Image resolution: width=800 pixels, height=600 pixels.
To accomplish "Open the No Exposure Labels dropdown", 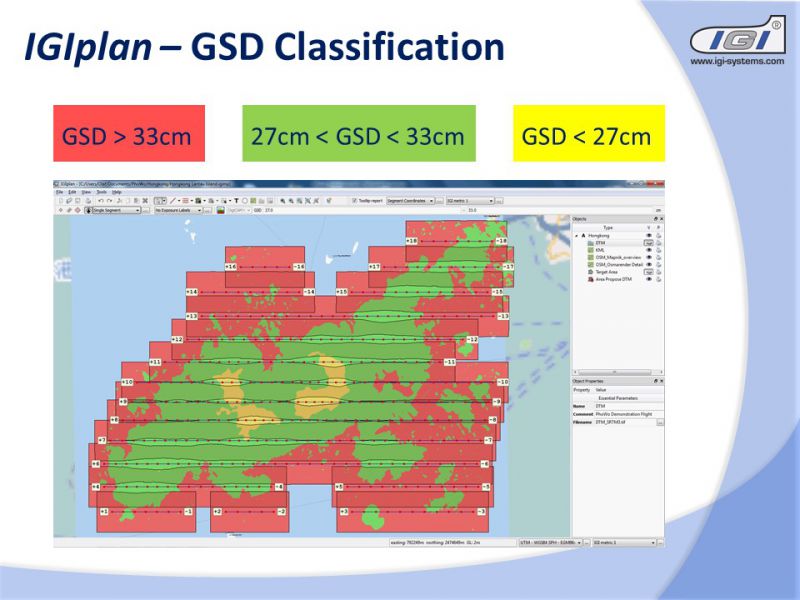I will pos(179,210).
